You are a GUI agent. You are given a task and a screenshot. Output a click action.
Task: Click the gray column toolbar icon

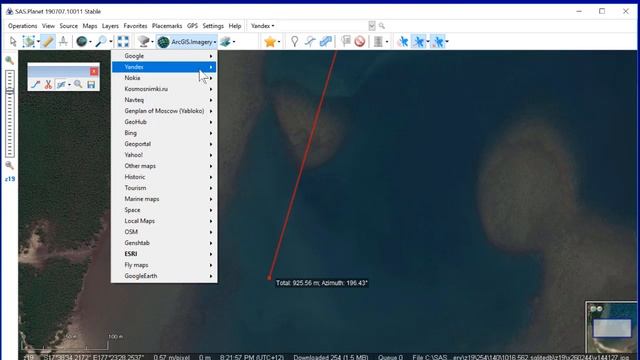378,41
